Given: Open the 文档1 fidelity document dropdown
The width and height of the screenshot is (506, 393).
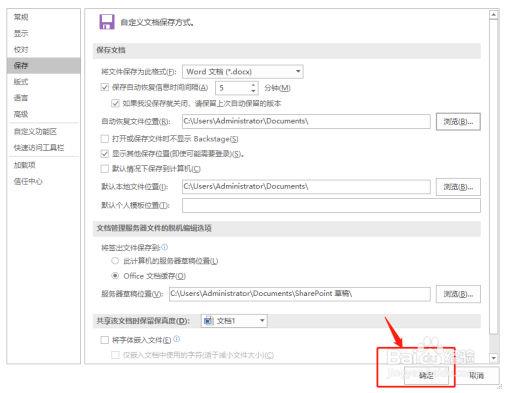Looking at the screenshot, I should pyautogui.click(x=234, y=321).
